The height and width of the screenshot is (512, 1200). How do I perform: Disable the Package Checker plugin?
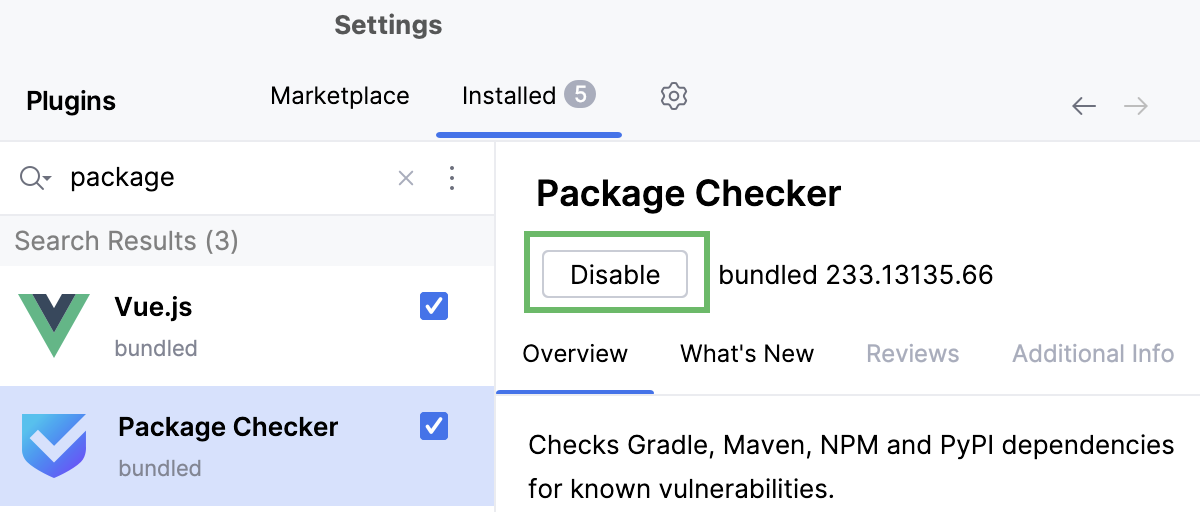point(615,275)
